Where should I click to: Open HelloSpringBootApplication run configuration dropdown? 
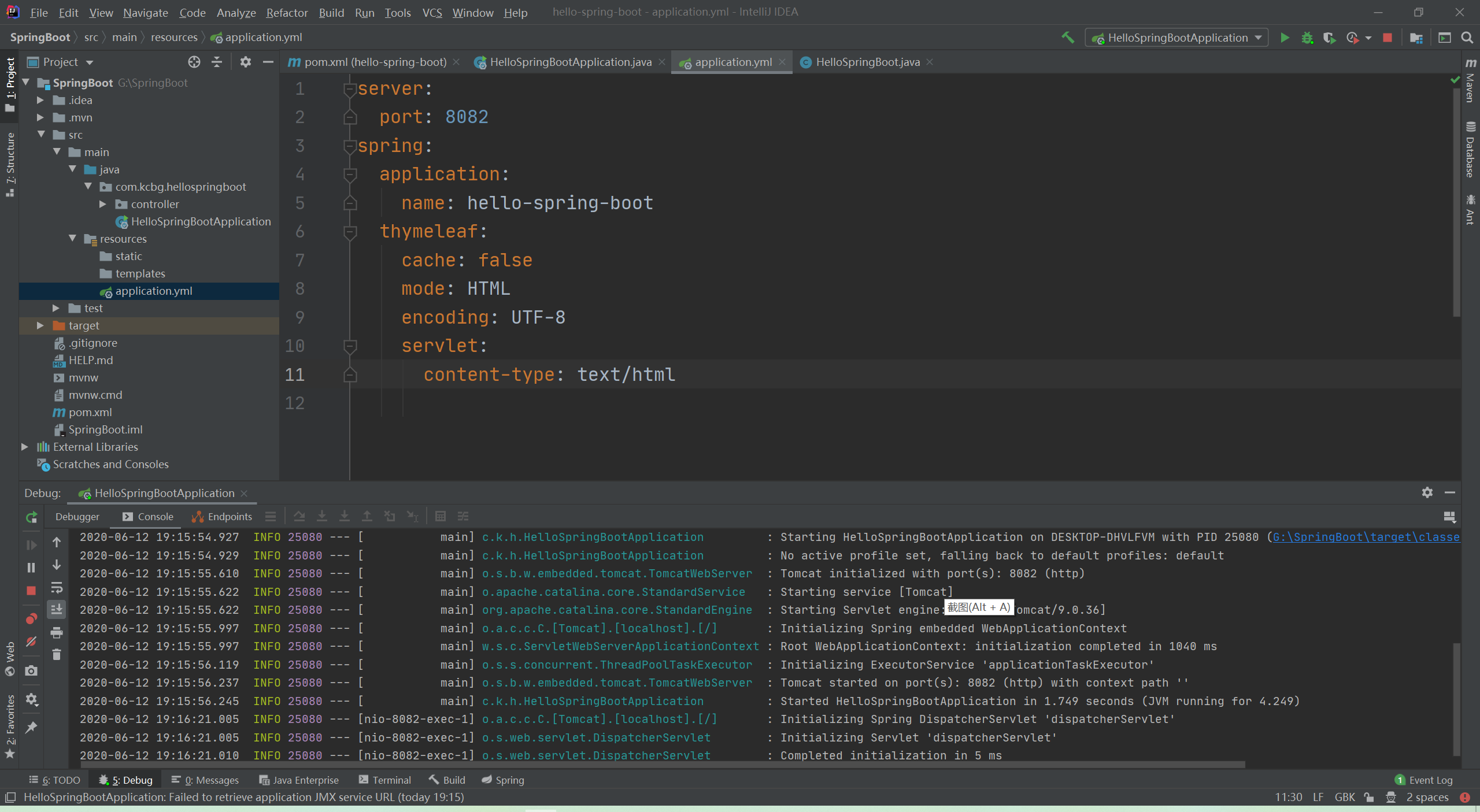tap(1176, 38)
